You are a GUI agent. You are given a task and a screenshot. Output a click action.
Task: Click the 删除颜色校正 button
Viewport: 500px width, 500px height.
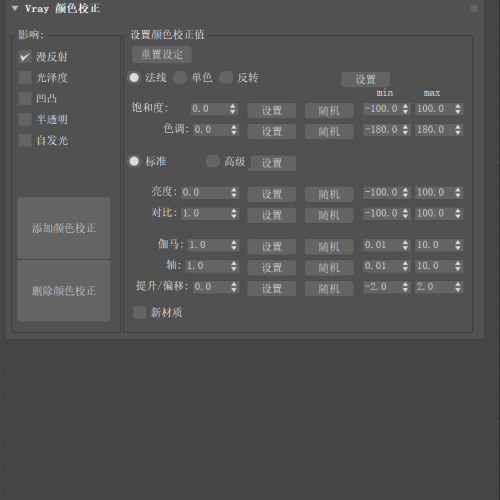coord(64,291)
